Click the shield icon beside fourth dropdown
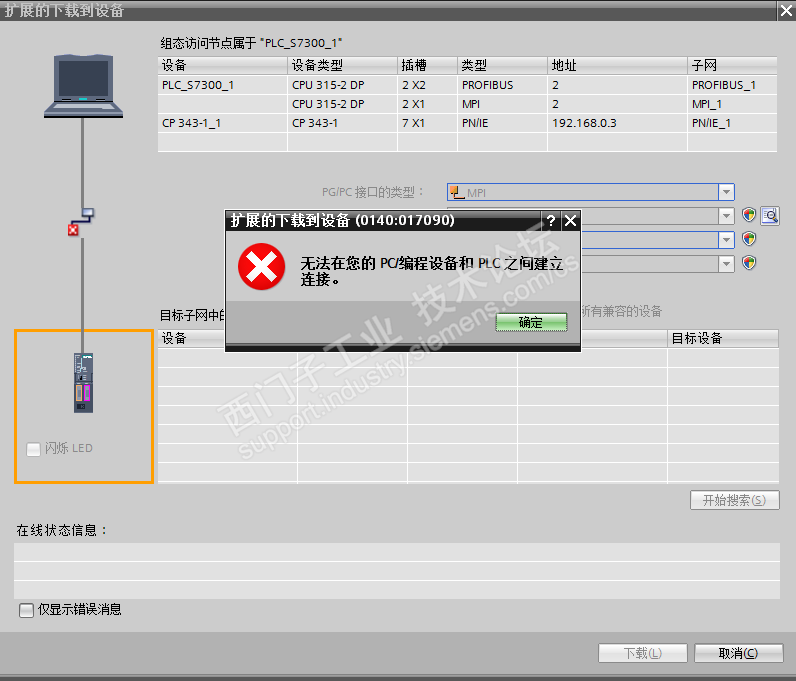The height and width of the screenshot is (681, 796). point(749,263)
